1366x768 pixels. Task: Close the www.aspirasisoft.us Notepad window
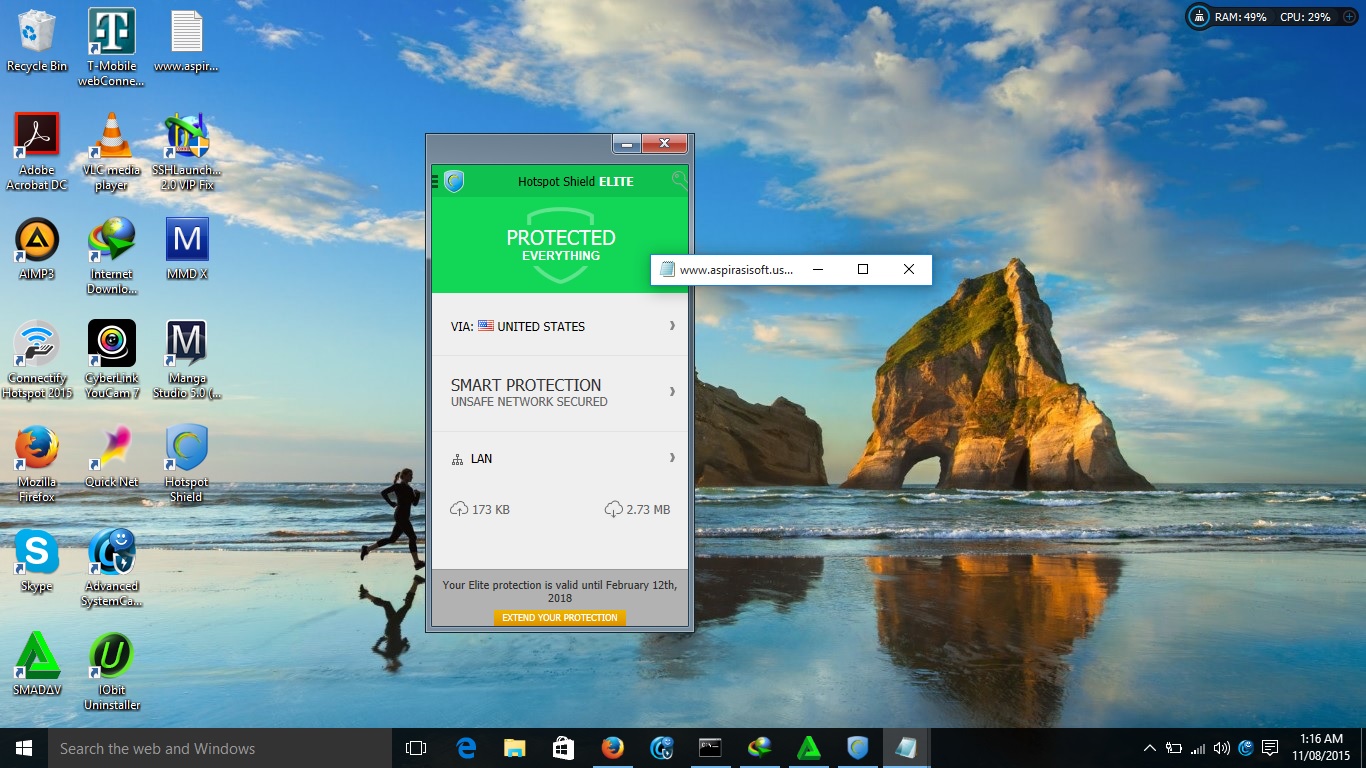pos(909,269)
